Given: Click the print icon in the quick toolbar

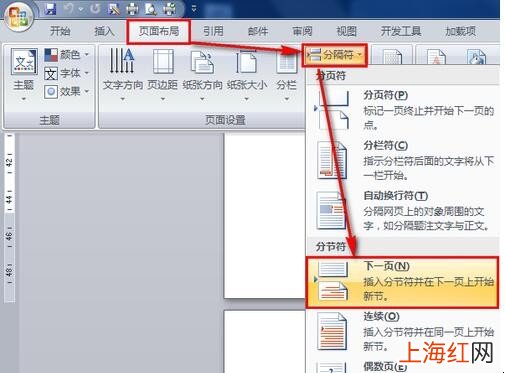Looking at the screenshot, I should point(132,9).
